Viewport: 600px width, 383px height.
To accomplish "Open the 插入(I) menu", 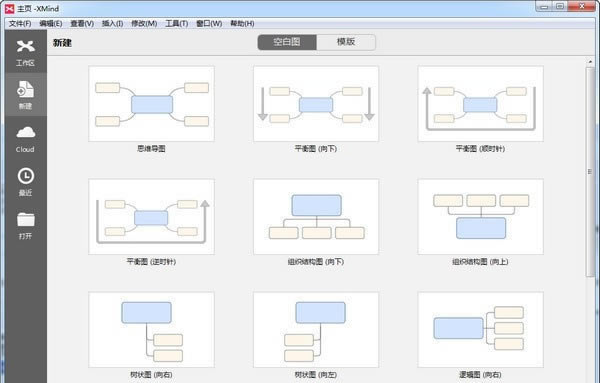I will pos(112,23).
